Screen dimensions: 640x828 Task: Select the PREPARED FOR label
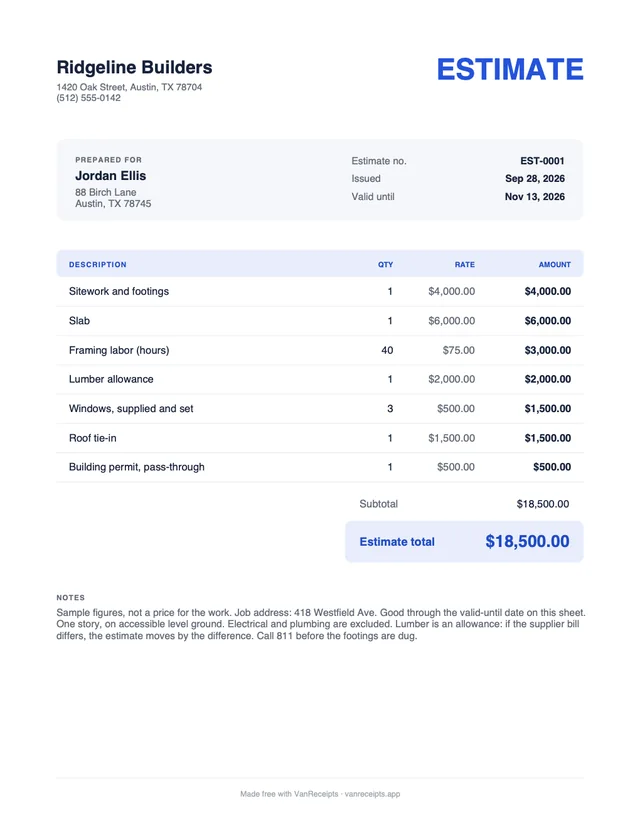pyautogui.click(x=108, y=159)
